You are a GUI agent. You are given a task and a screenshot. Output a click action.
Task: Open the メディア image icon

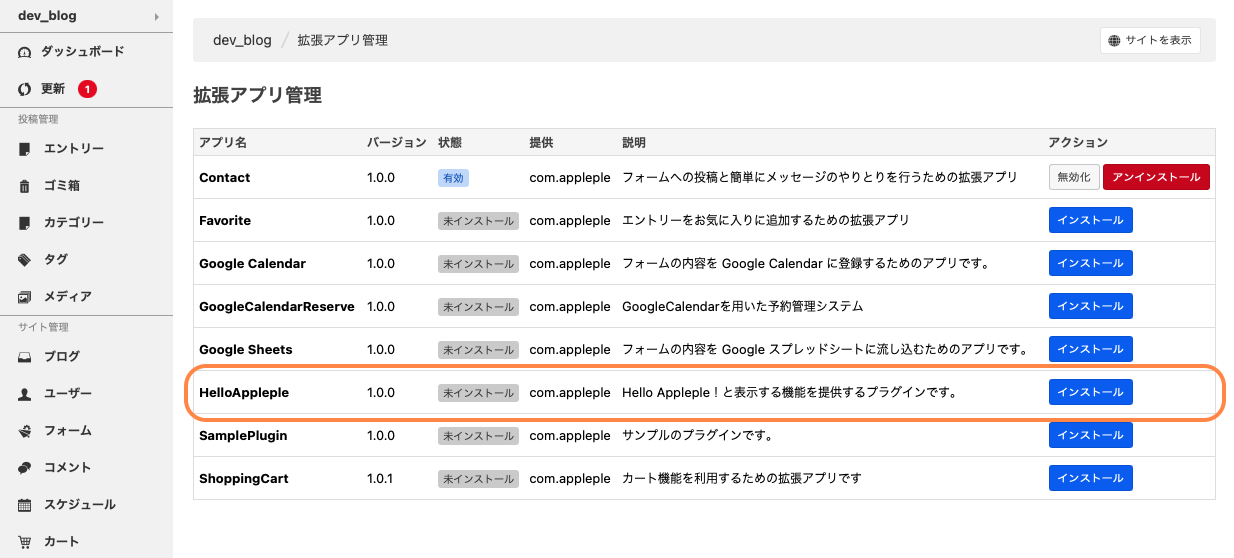point(25,297)
